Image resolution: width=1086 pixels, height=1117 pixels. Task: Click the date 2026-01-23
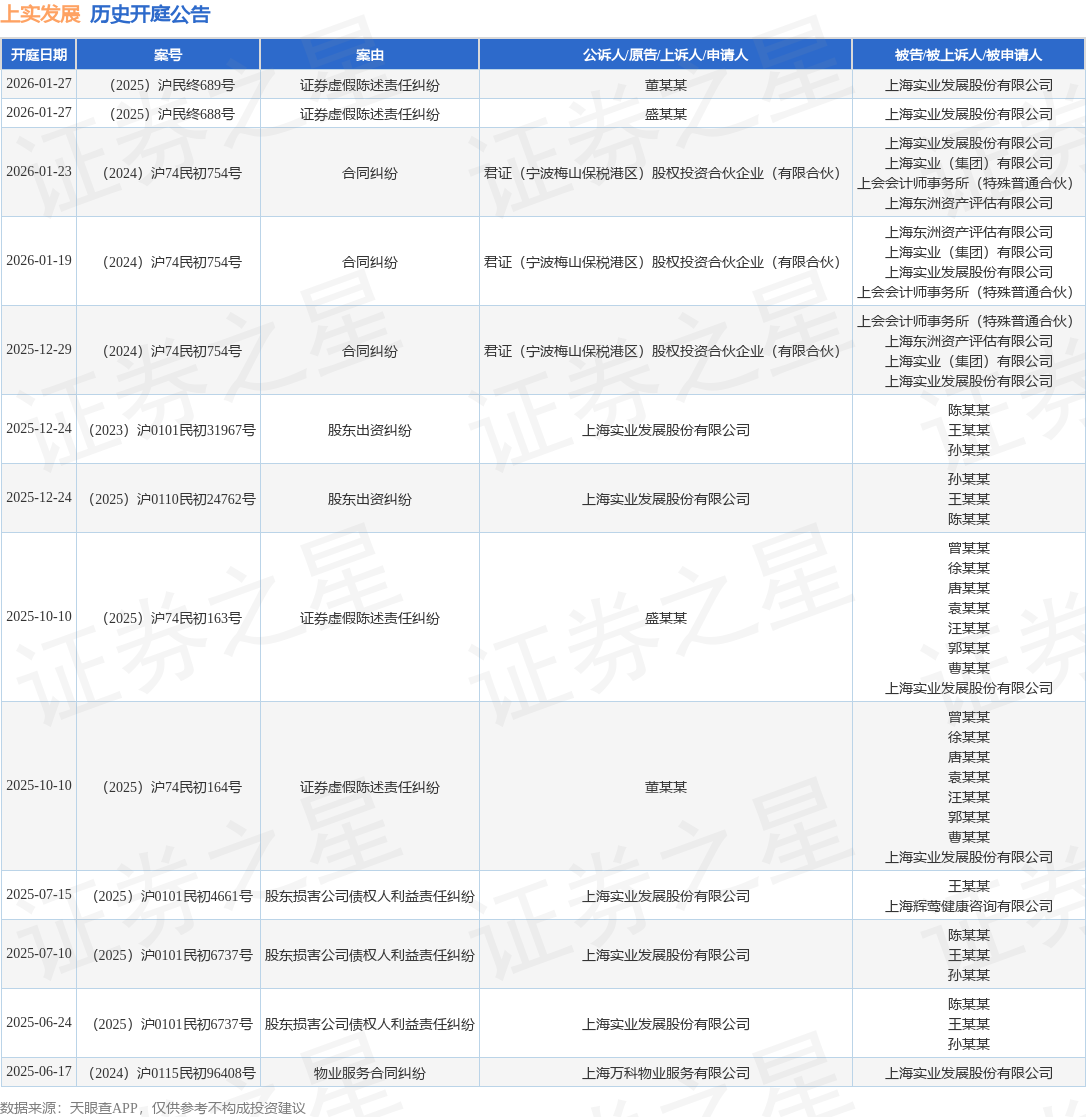coord(38,172)
